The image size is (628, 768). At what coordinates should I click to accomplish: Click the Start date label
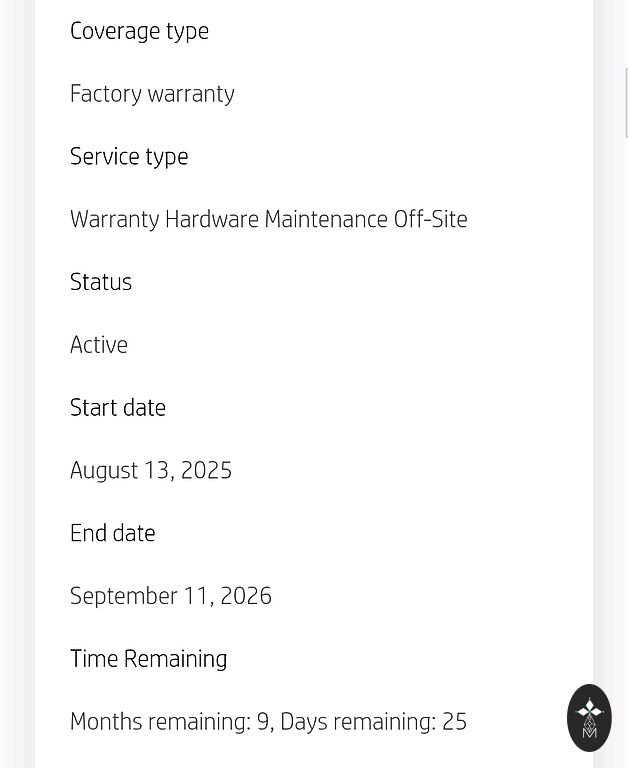point(118,408)
